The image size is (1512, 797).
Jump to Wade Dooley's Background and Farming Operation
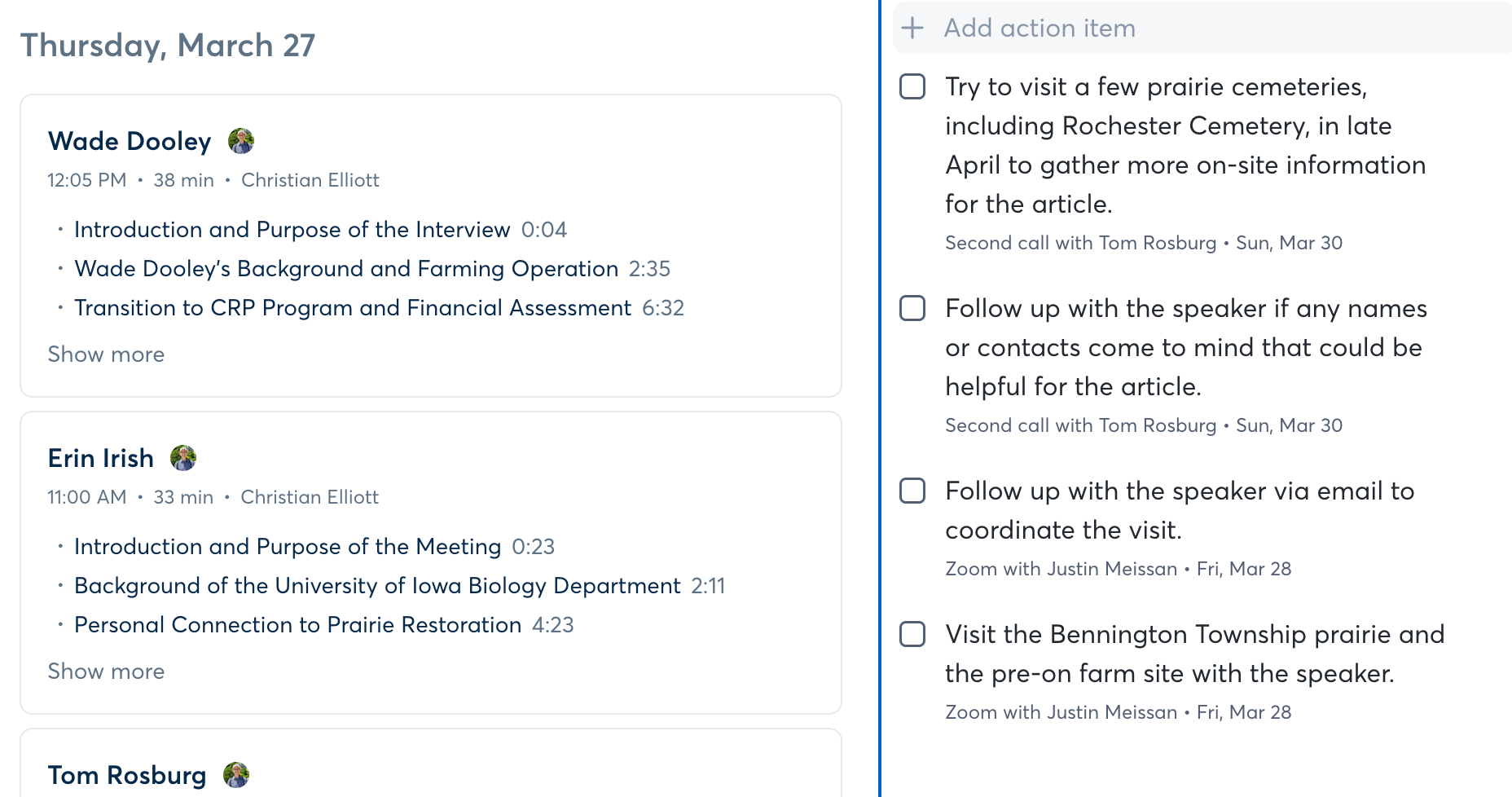pos(346,269)
